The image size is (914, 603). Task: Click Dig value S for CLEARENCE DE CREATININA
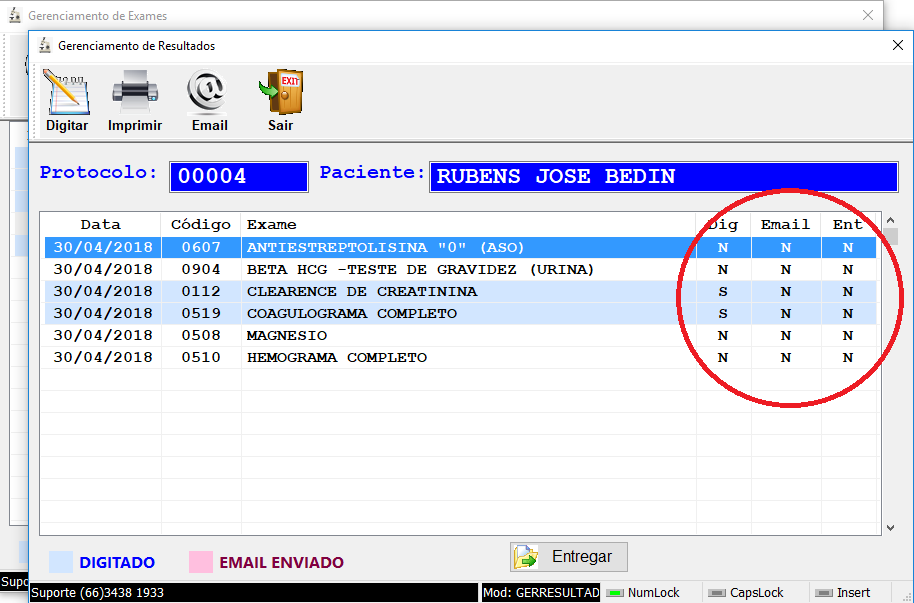coord(723,292)
